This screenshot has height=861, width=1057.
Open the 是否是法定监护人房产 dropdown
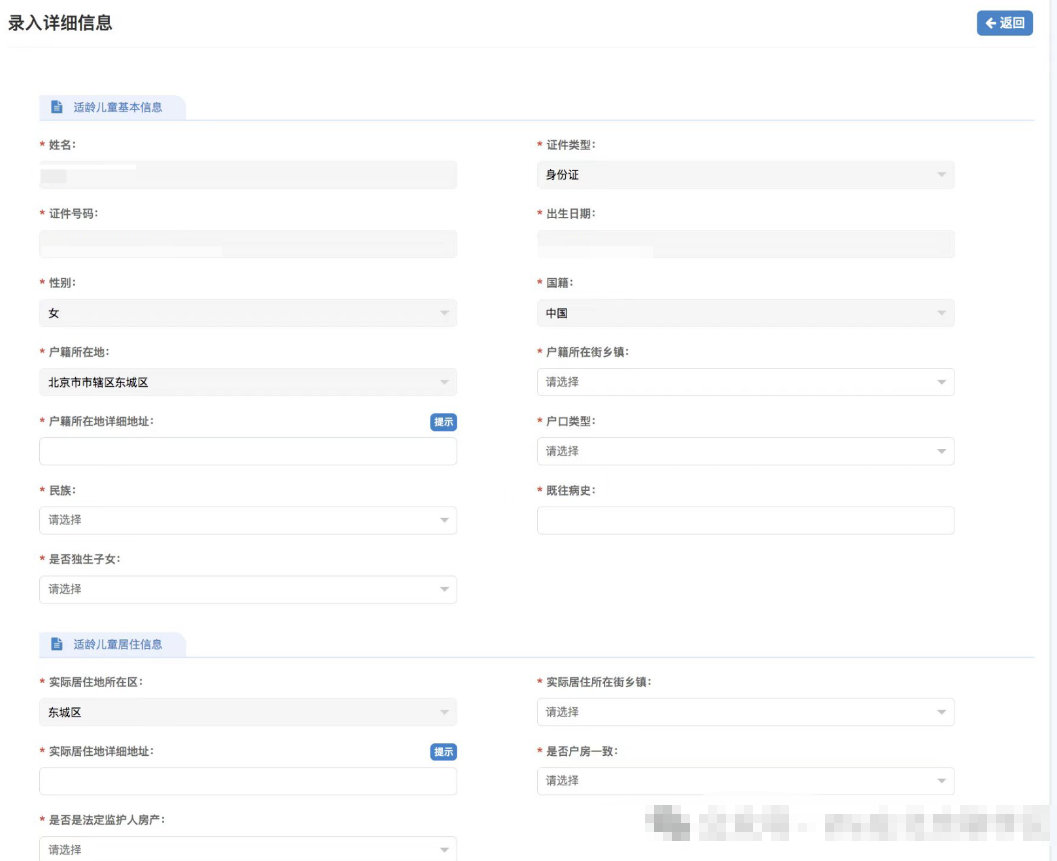click(247, 849)
